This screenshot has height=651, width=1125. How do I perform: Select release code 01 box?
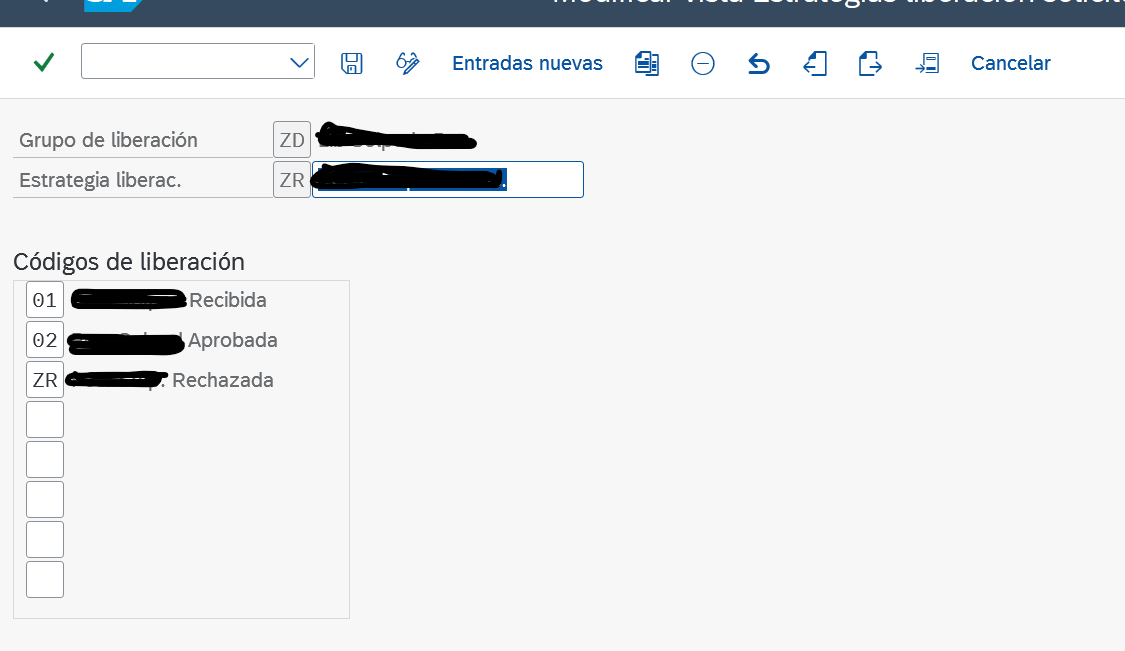pos(45,300)
